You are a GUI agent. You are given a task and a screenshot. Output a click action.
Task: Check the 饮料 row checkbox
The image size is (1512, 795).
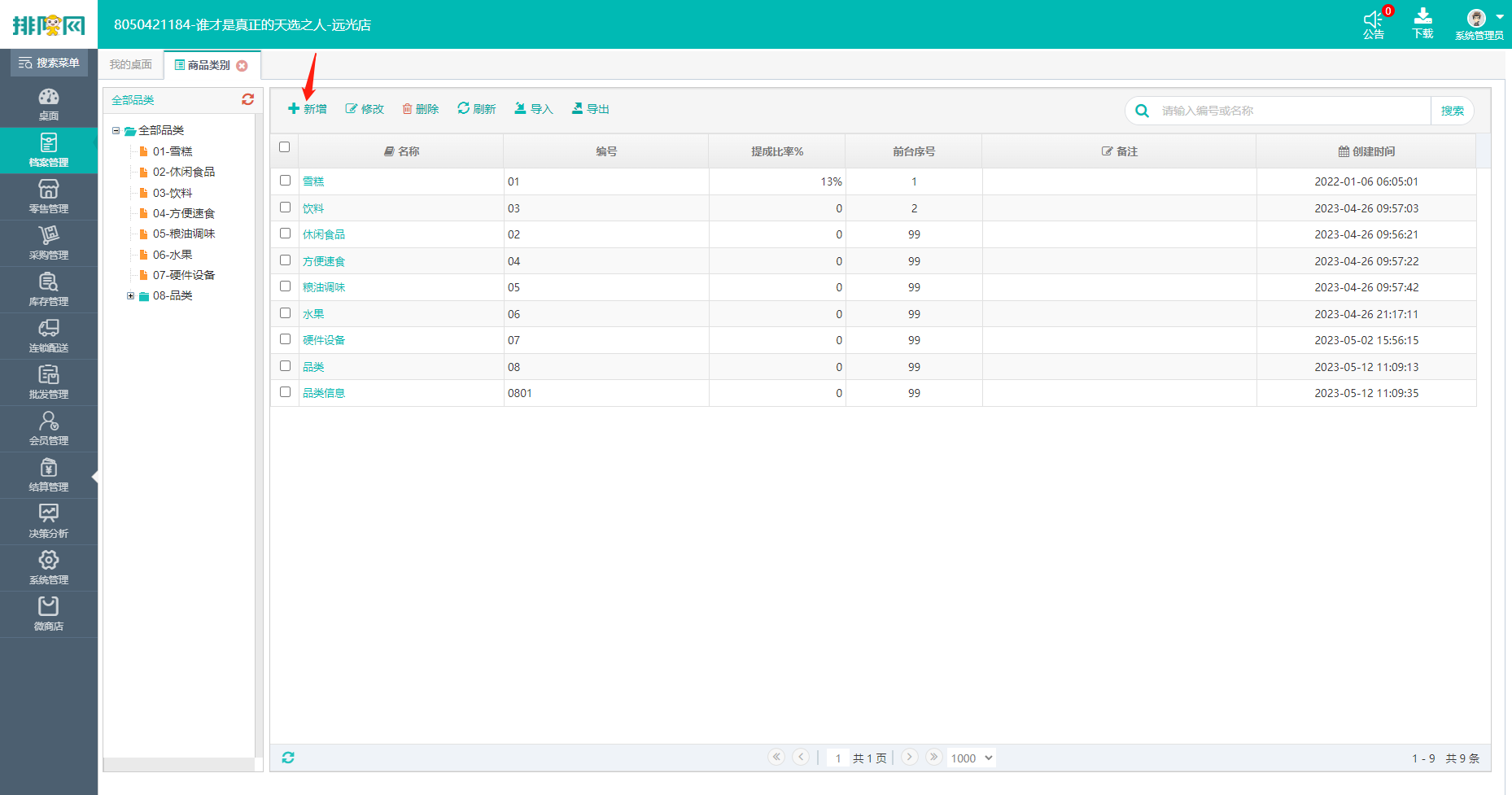pos(285,207)
